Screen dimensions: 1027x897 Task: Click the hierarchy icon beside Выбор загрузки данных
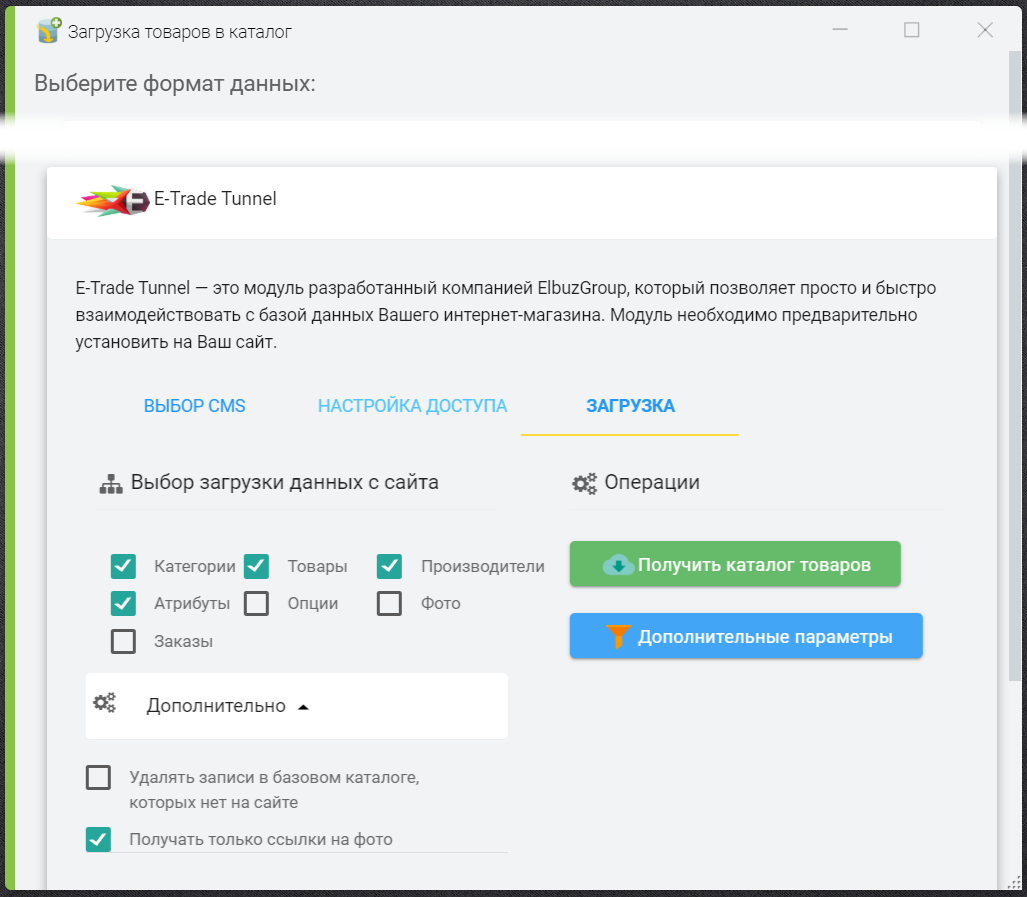110,484
